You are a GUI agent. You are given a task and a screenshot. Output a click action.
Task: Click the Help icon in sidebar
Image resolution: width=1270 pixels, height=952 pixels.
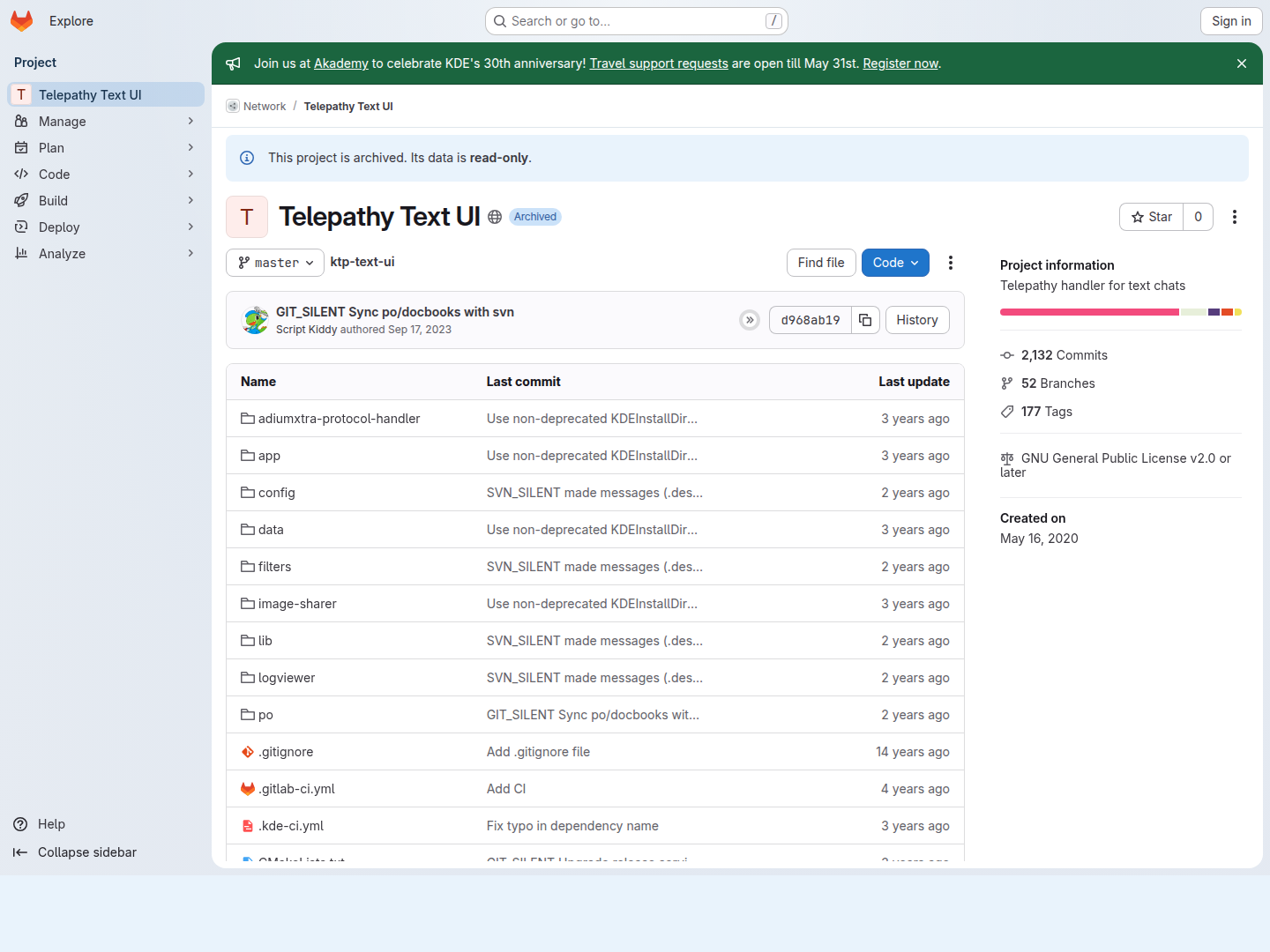tap(20, 824)
